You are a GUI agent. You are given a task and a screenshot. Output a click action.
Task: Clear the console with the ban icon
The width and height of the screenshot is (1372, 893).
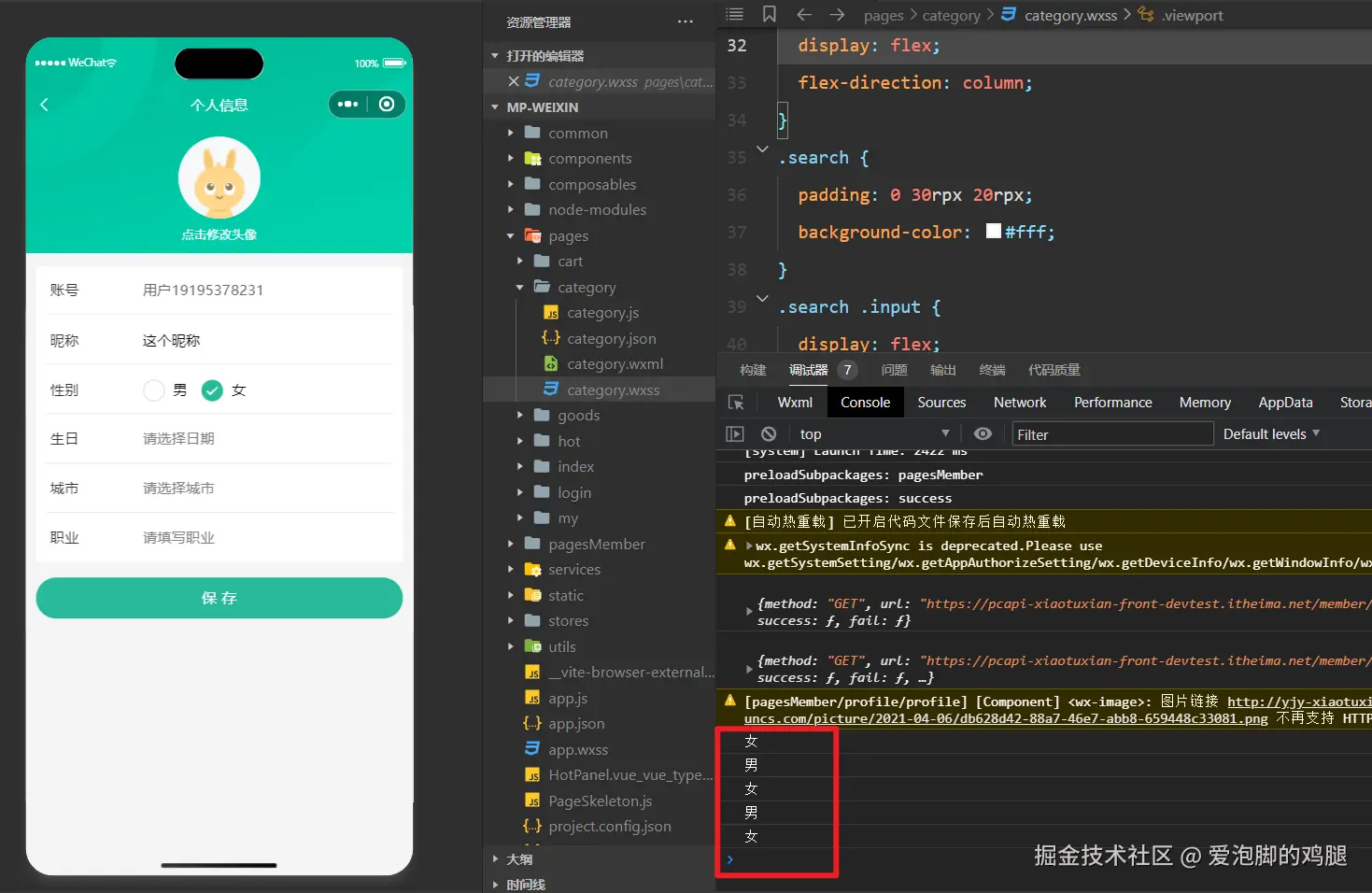coord(769,433)
